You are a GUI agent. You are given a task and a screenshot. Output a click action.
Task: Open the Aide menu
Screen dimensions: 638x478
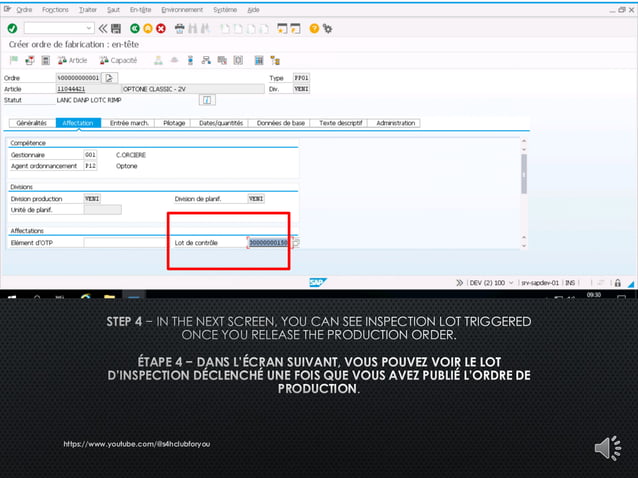tap(253, 10)
